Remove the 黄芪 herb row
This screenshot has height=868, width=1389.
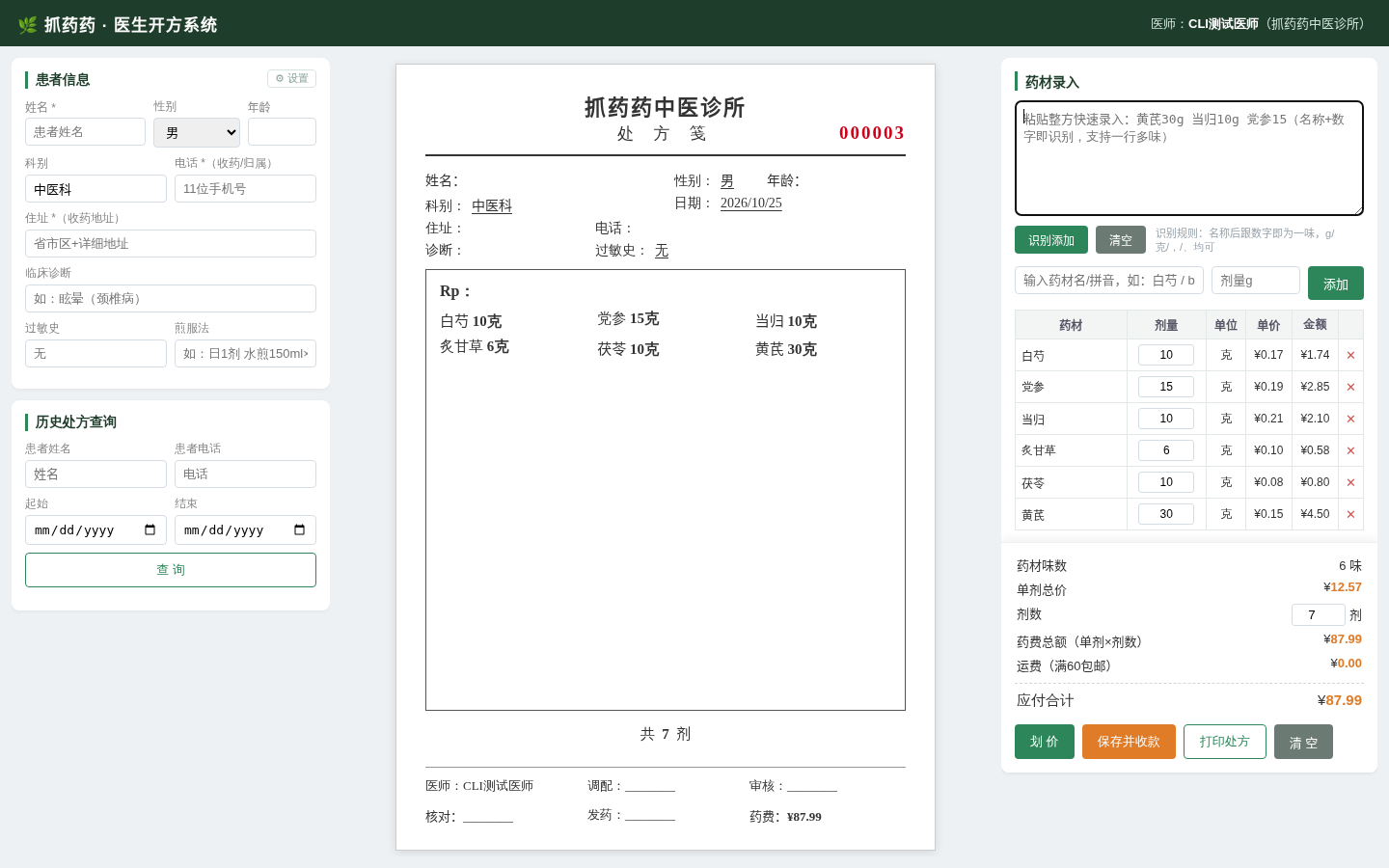pyautogui.click(x=1350, y=514)
